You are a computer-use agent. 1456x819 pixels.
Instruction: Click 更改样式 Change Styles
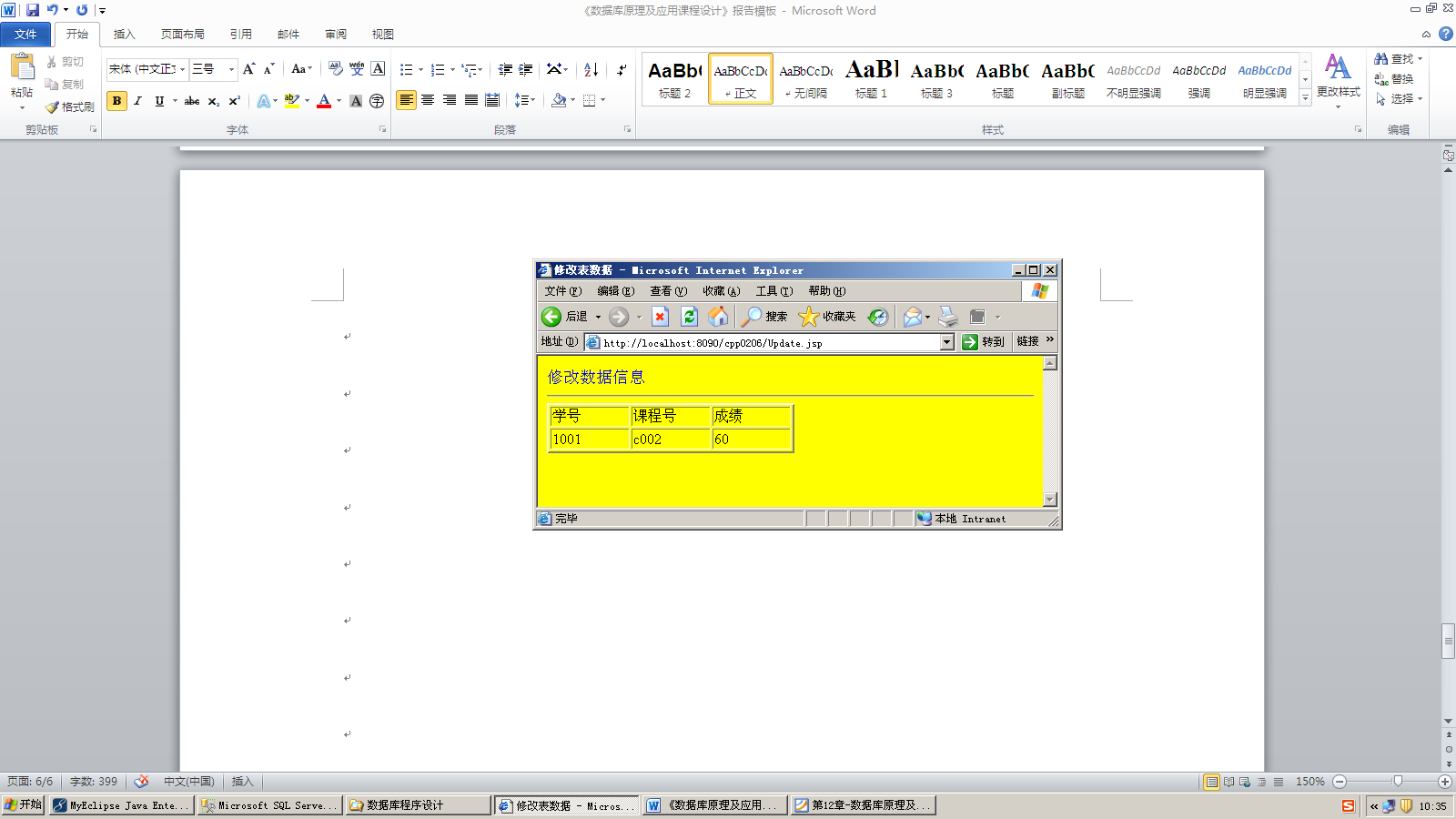(1338, 80)
